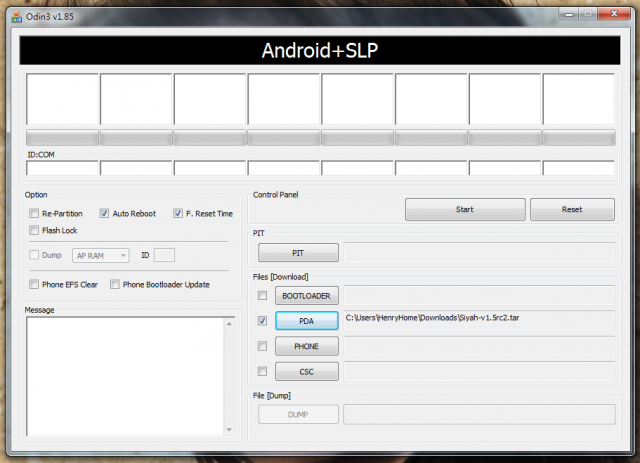This screenshot has width=640, height=463.
Task: Close the Odin3 window
Action: point(614,14)
